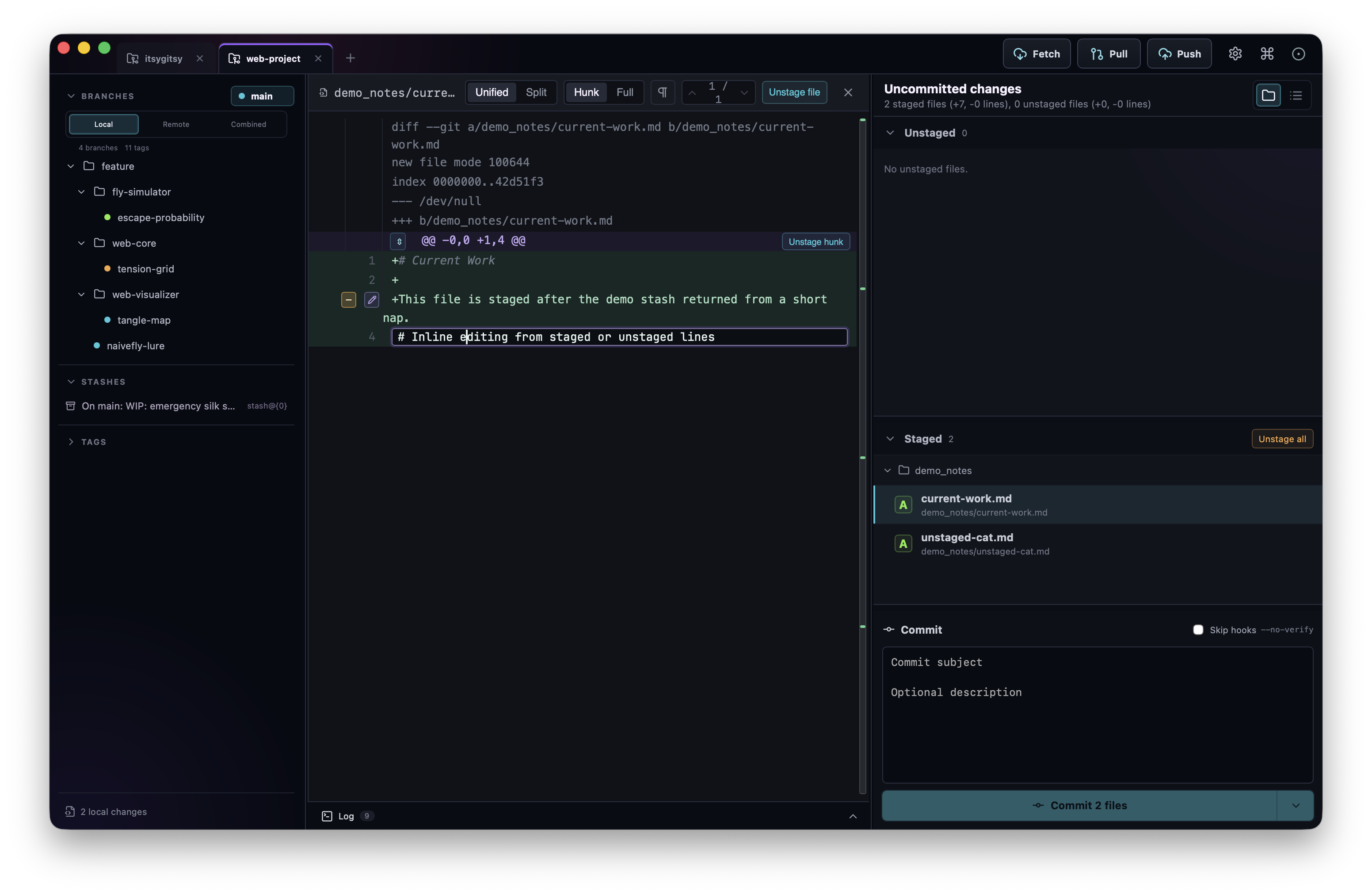Select the Combined branches filter

248,124
